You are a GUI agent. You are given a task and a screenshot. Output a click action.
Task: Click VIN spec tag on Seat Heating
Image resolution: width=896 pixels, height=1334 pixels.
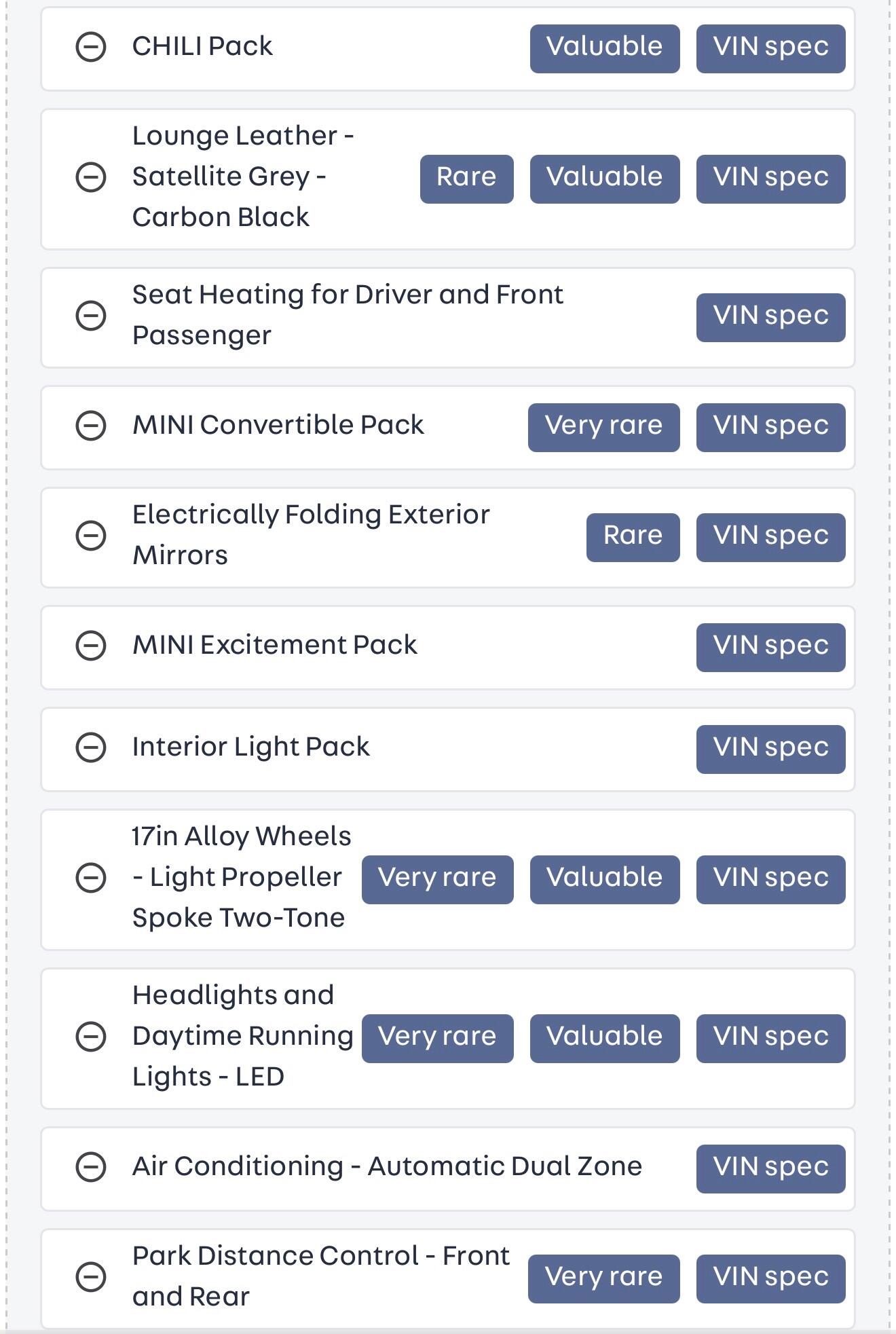point(770,317)
